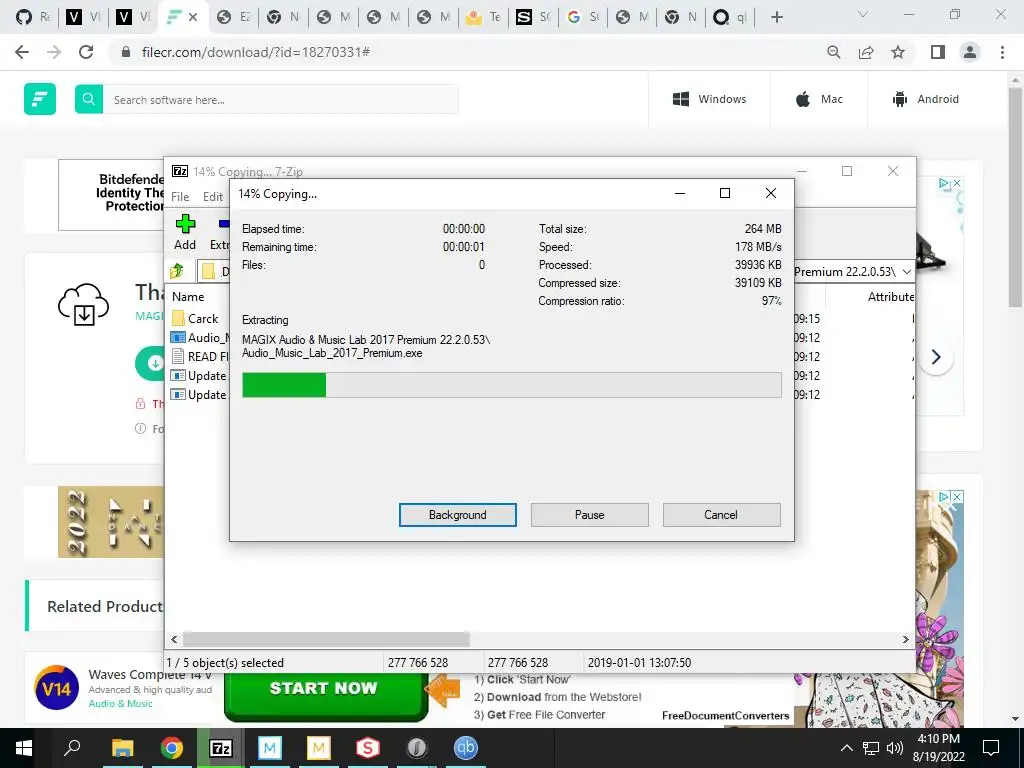Click the V14 product thumbnail
Image resolution: width=1024 pixels, height=768 pixels.
coord(57,688)
